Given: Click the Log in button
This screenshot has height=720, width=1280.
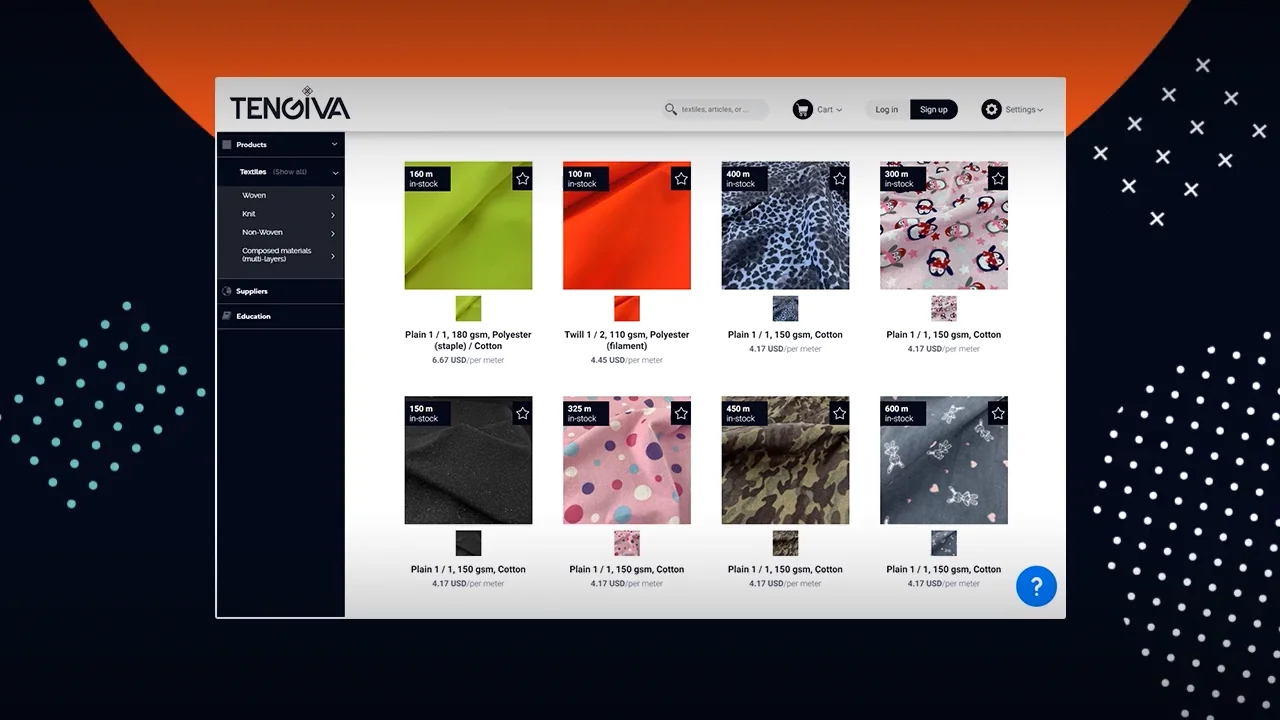Looking at the screenshot, I should [887, 110].
